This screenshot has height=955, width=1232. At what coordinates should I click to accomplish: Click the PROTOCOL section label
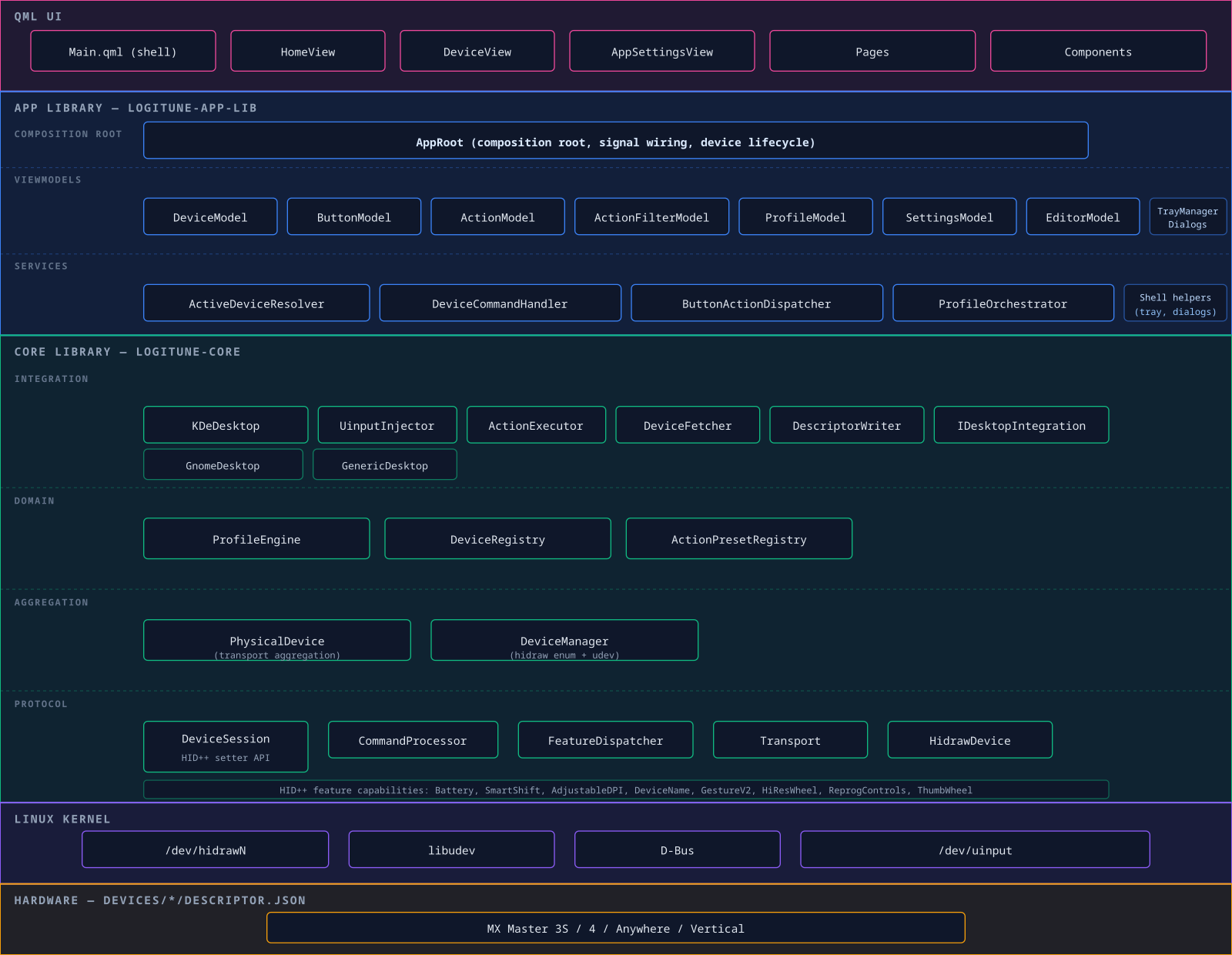point(41,704)
